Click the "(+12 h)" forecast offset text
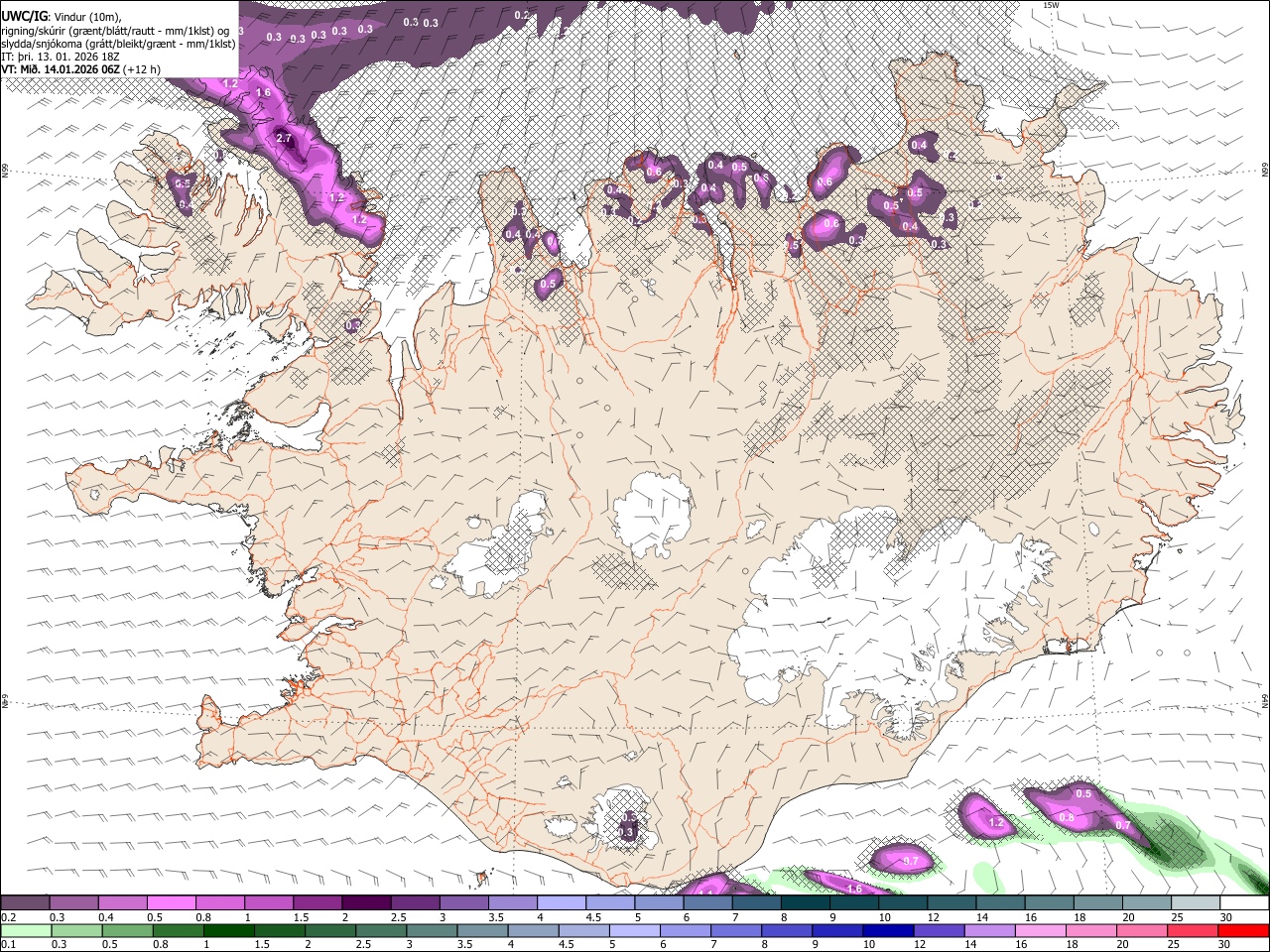This screenshot has width=1270, height=952. coord(142,69)
